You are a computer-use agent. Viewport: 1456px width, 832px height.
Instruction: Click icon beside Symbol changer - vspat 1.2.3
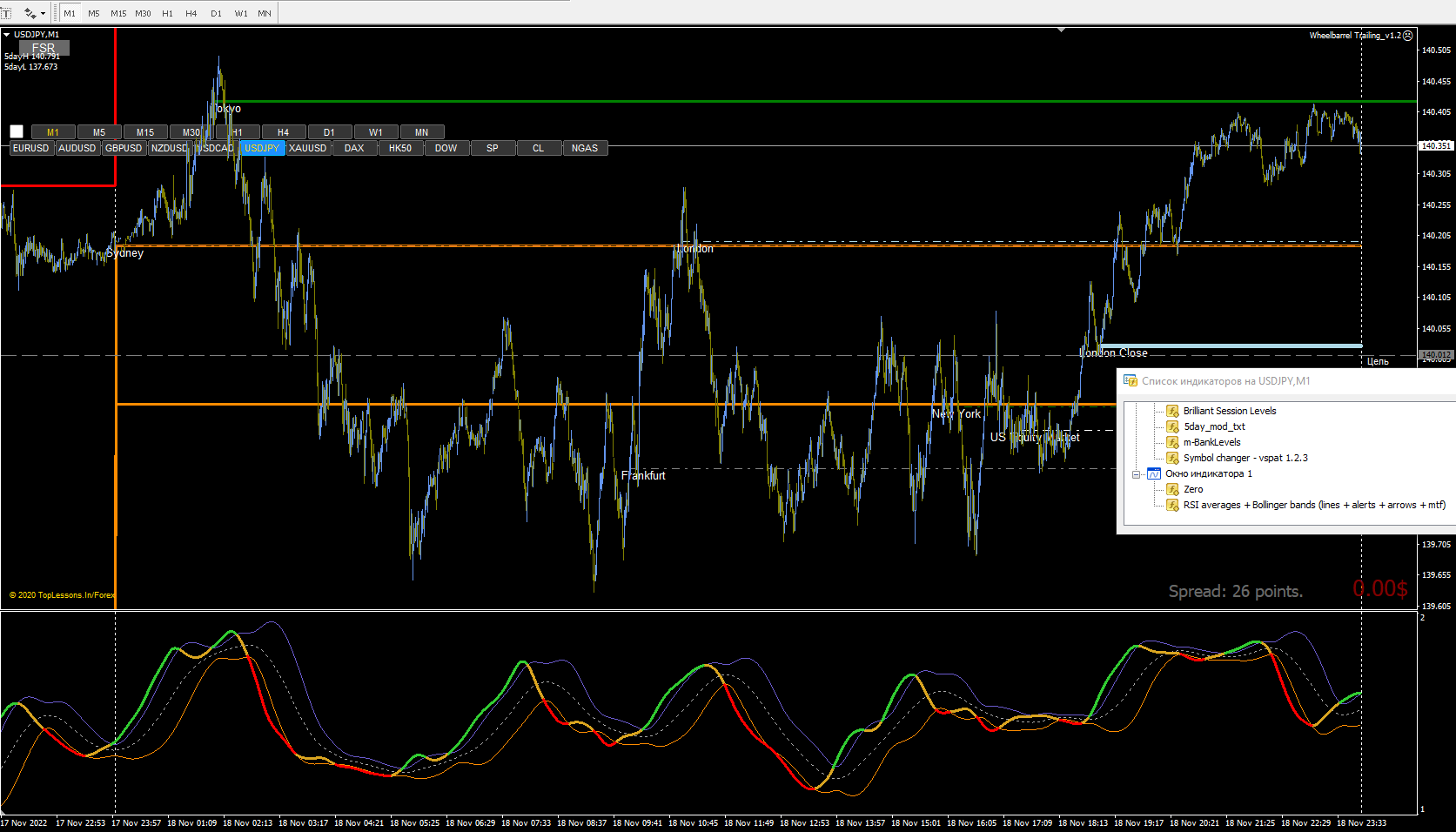tap(1173, 458)
